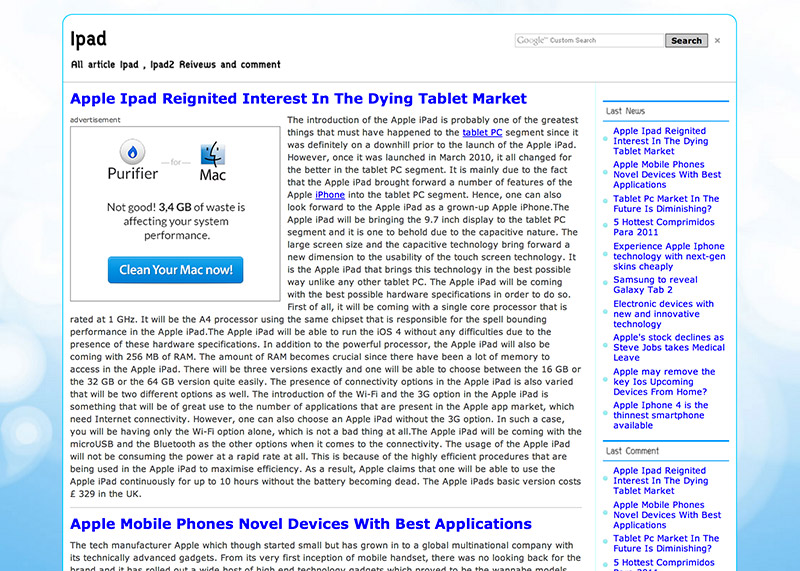Image resolution: width=800 pixels, height=571 pixels.
Task: Follow the tablet PC link in article
Action: click(x=482, y=132)
